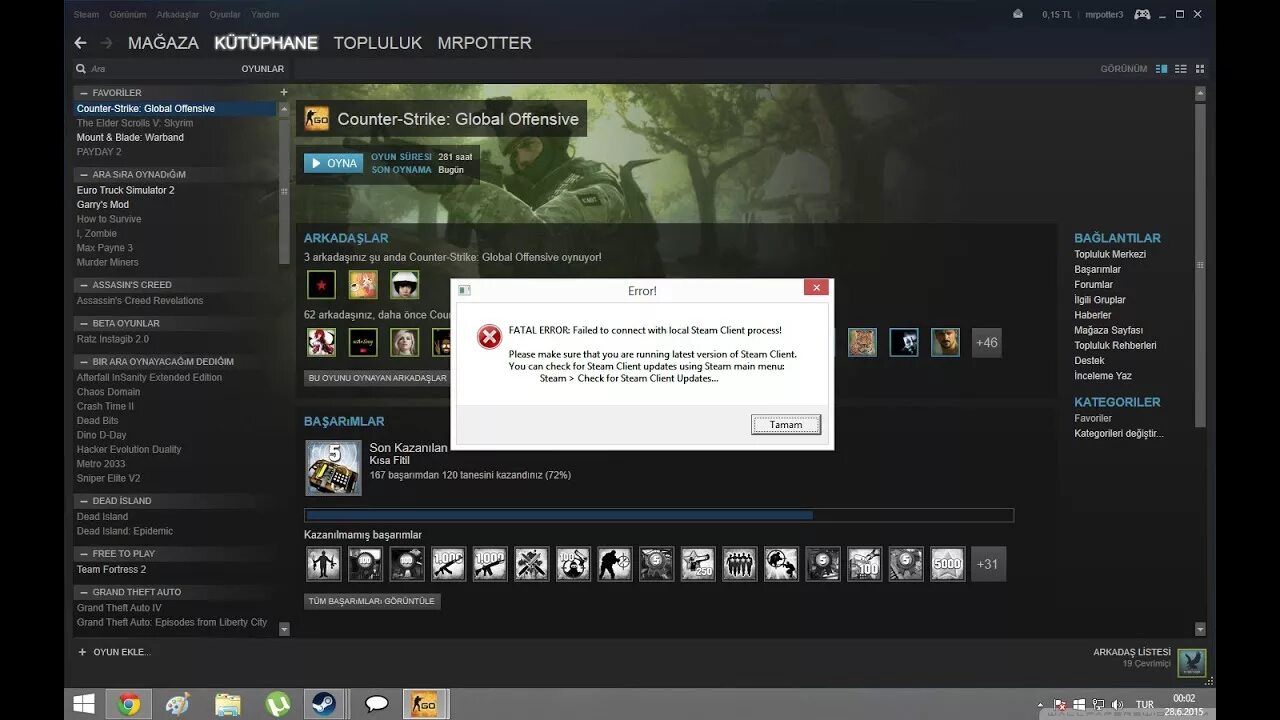
Task: Click the CS:GO logo beside the game title
Action: click(x=316, y=119)
